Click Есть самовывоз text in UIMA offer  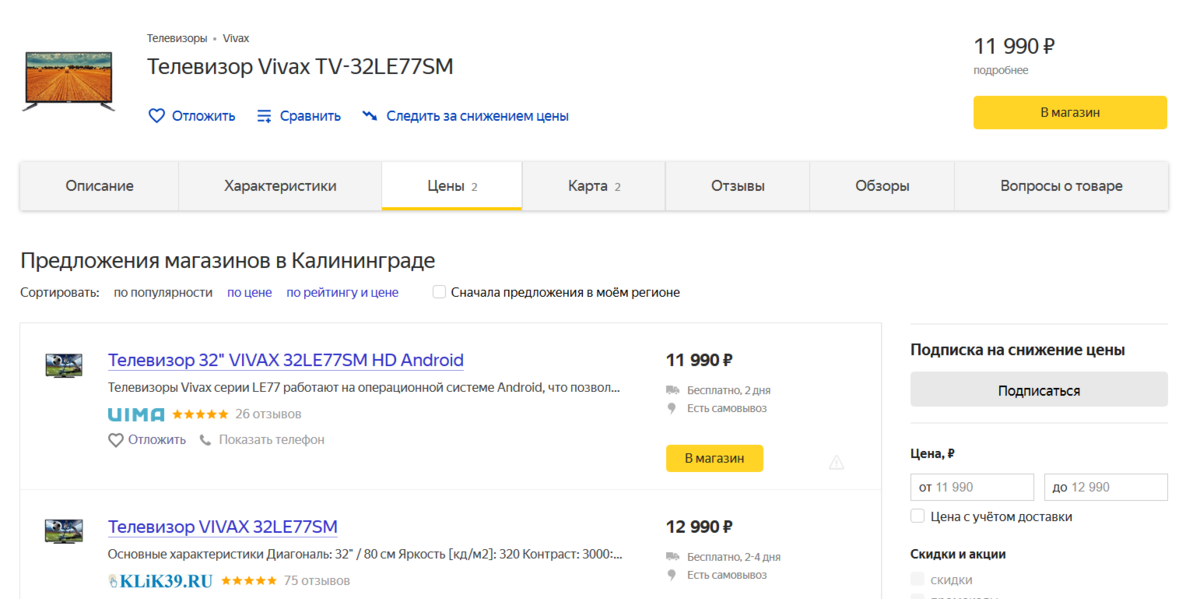click(727, 408)
